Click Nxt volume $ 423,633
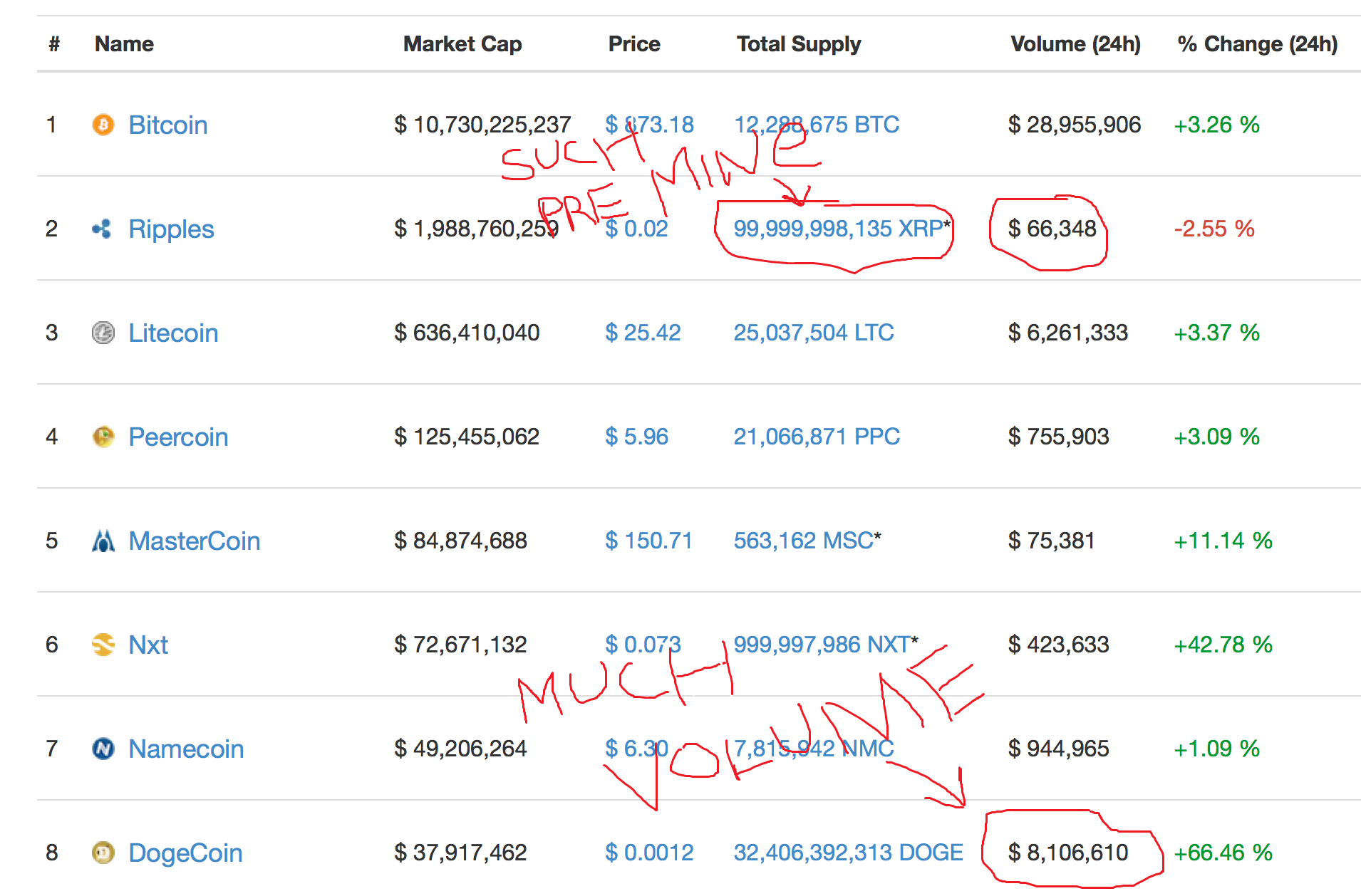This screenshot has height=896, width=1361. [1058, 645]
